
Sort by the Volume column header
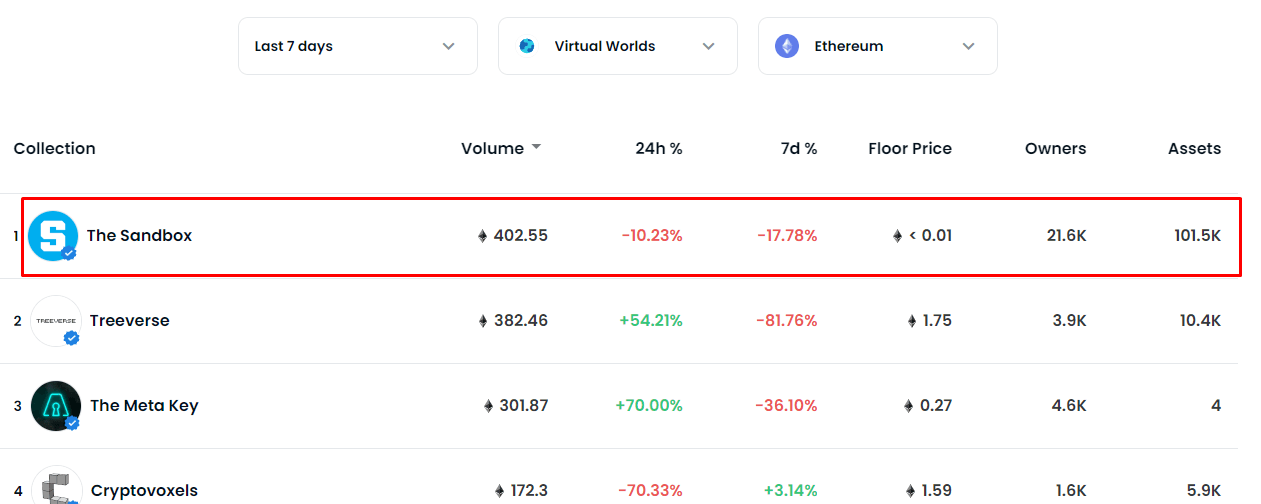pyautogui.click(x=492, y=148)
